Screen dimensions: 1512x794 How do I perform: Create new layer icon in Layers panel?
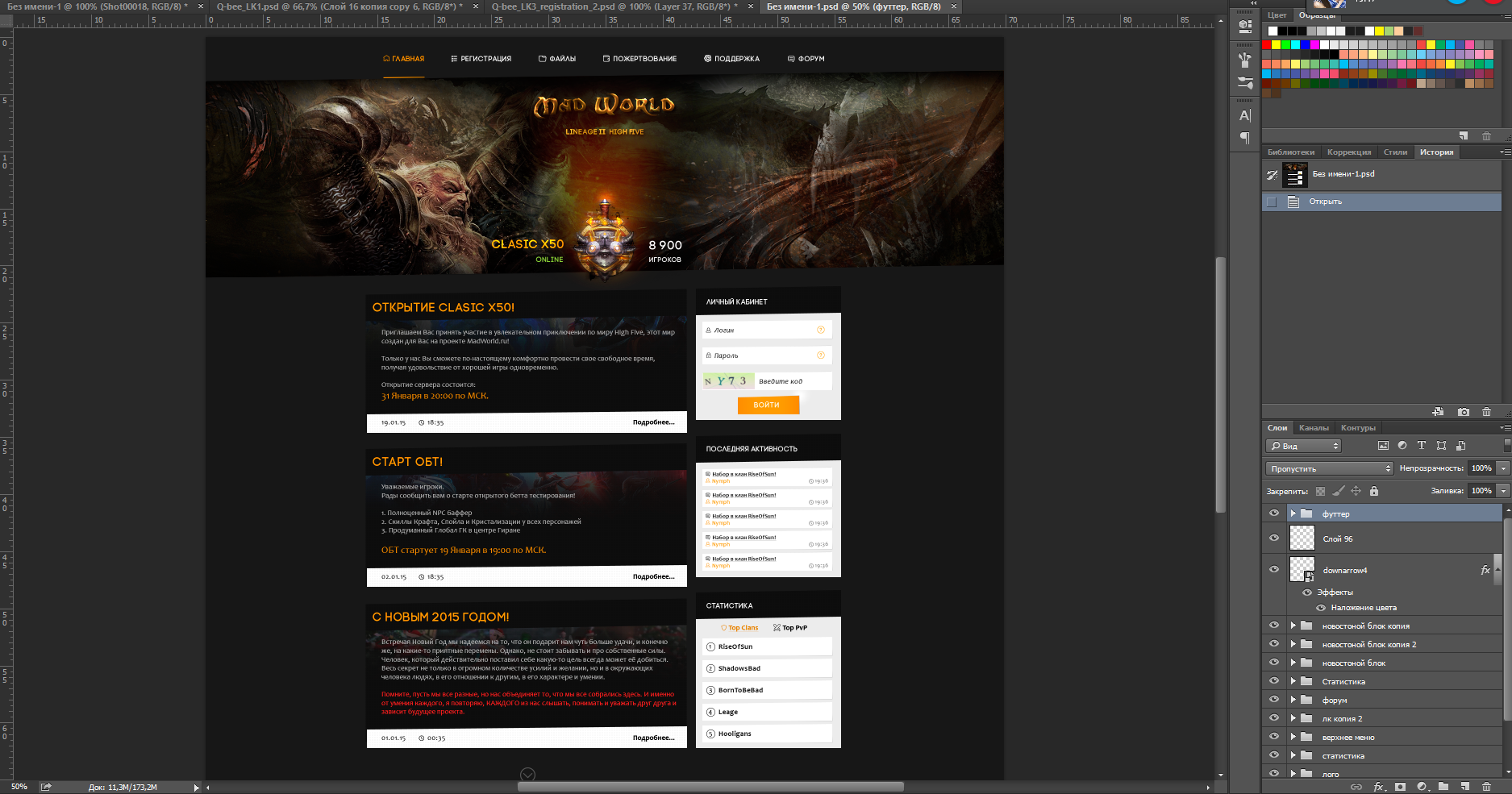tap(1464, 787)
